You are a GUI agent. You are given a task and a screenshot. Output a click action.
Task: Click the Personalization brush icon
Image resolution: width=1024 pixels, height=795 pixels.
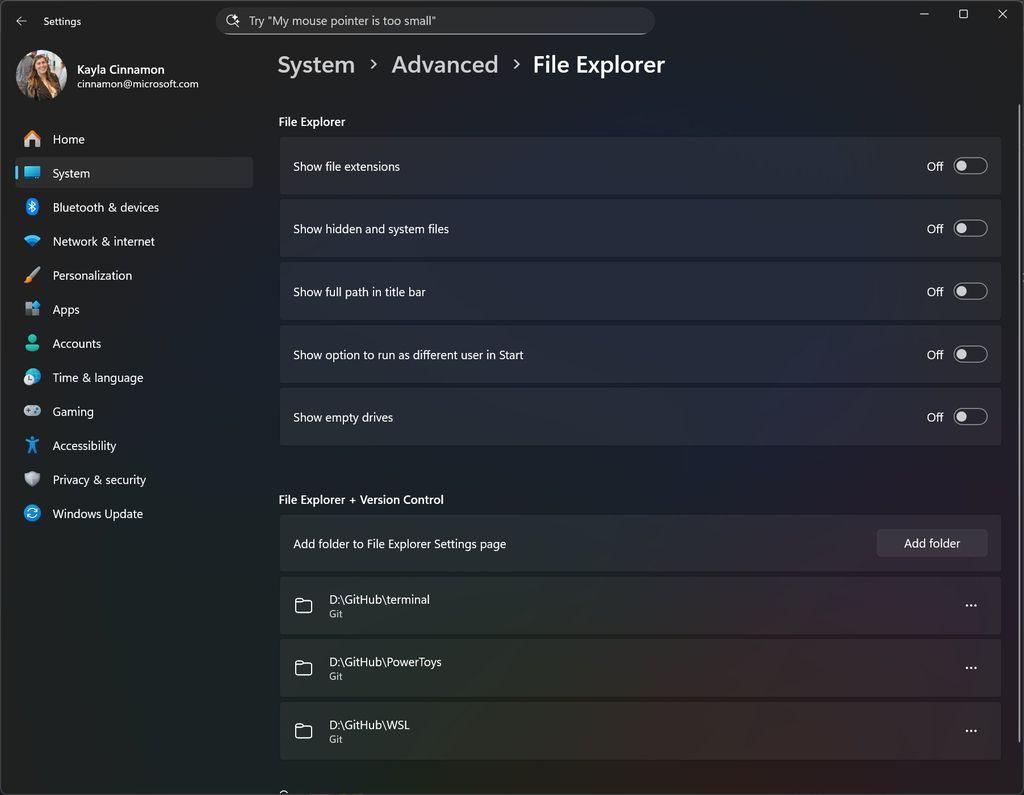tap(32, 275)
